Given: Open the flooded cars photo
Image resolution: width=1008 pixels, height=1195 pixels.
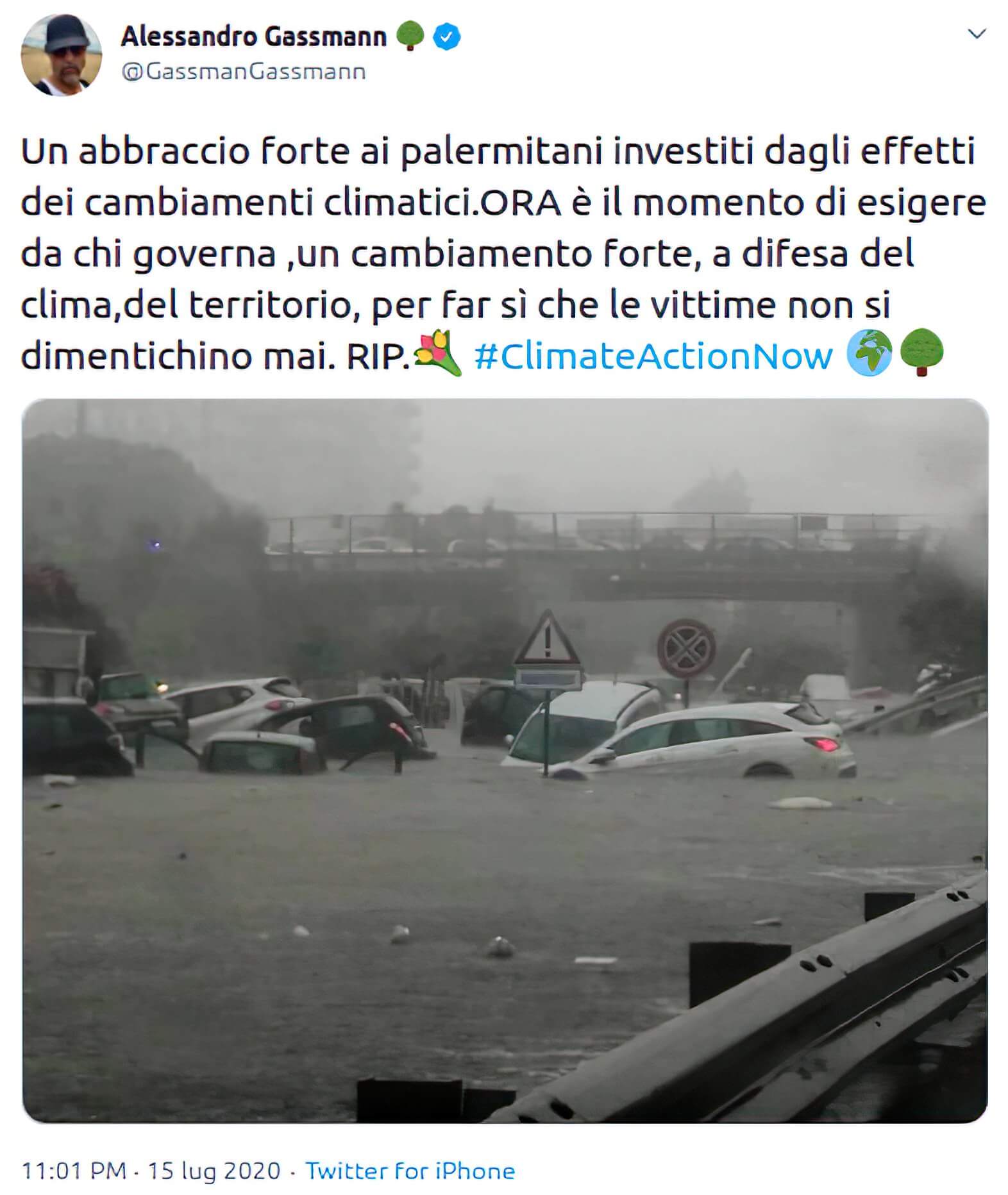Looking at the screenshot, I should (x=505, y=761).
